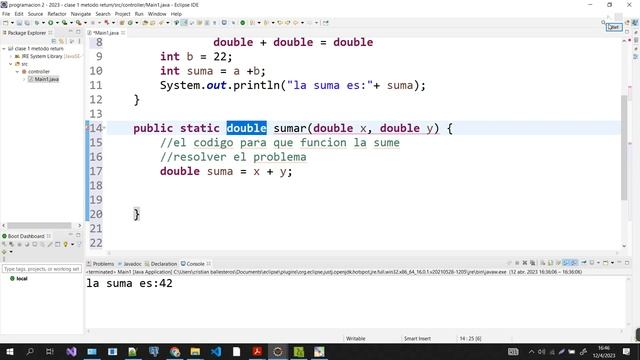Switch to the Javadoc tab

click(x=130, y=264)
